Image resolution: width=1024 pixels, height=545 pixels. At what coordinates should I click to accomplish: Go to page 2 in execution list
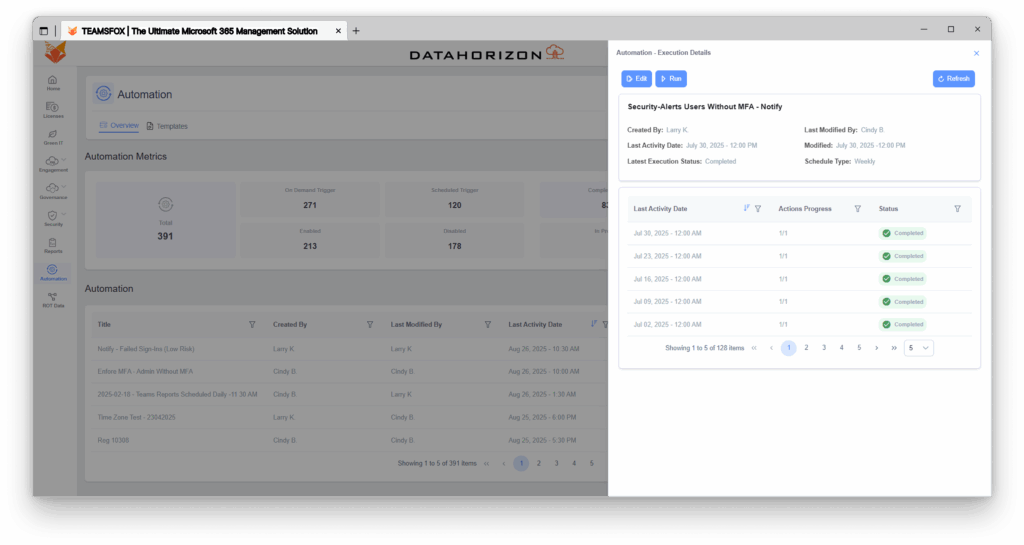click(x=807, y=348)
